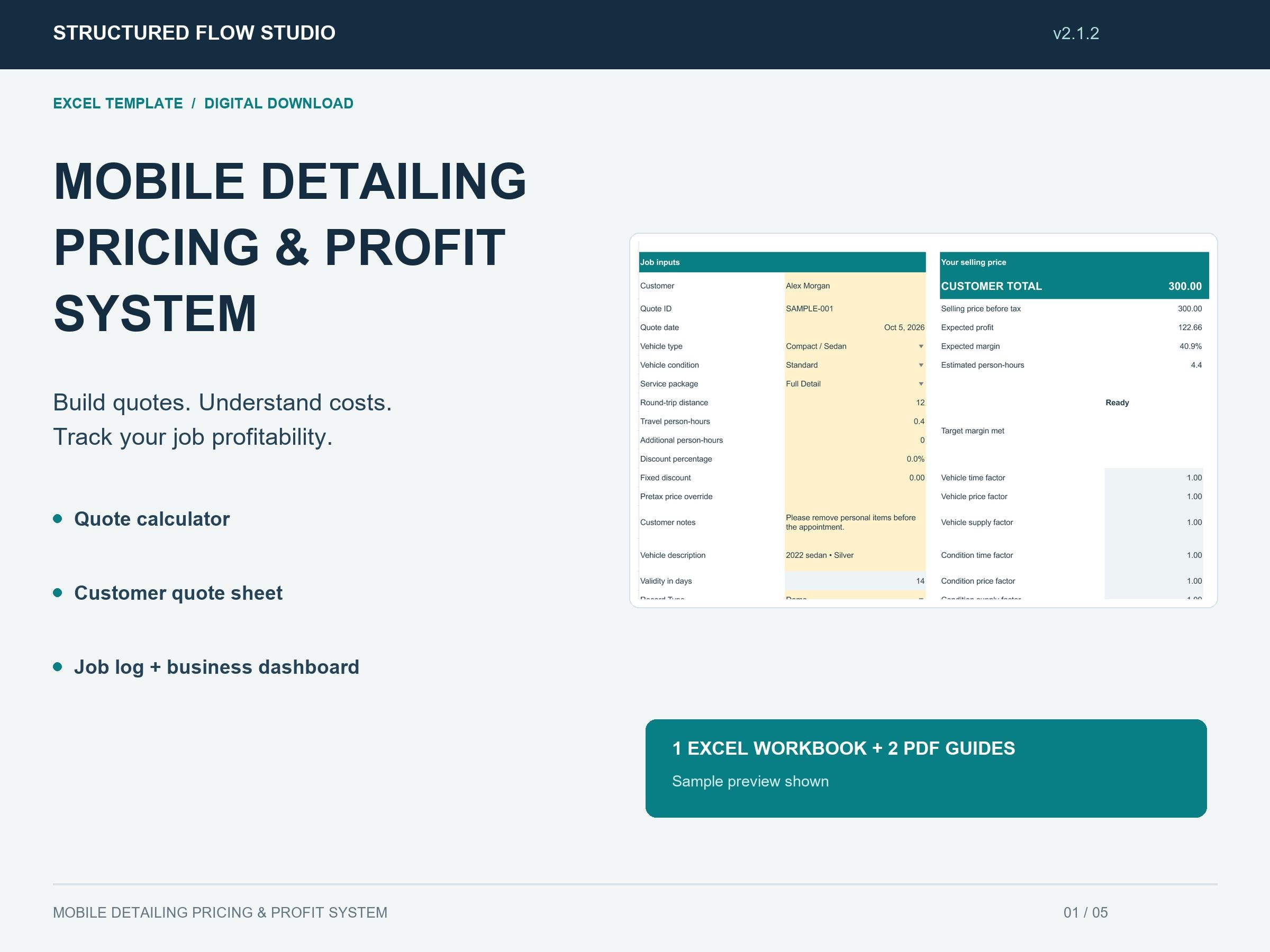Click the version label v2.1.2
Image resolution: width=1270 pixels, height=952 pixels.
pos(1075,33)
